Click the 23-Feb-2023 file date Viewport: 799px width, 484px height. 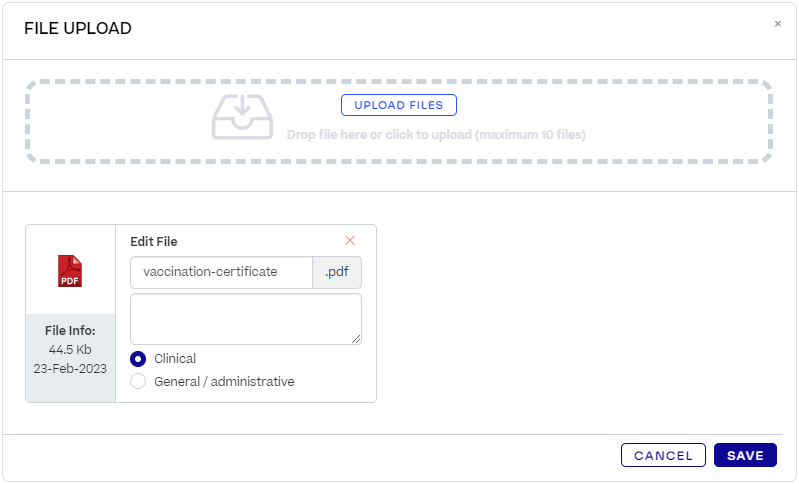(x=70, y=368)
